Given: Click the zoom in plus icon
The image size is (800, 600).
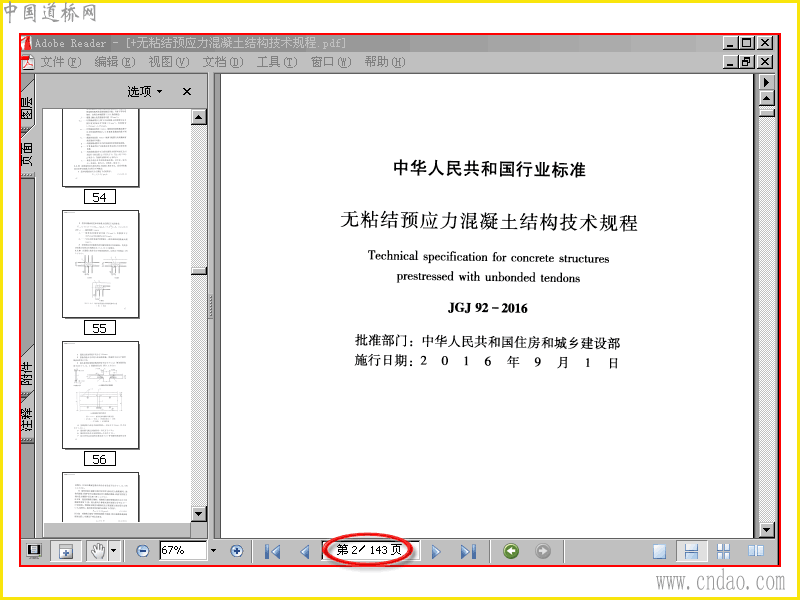Looking at the screenshot, I should (x=236, y=551).
